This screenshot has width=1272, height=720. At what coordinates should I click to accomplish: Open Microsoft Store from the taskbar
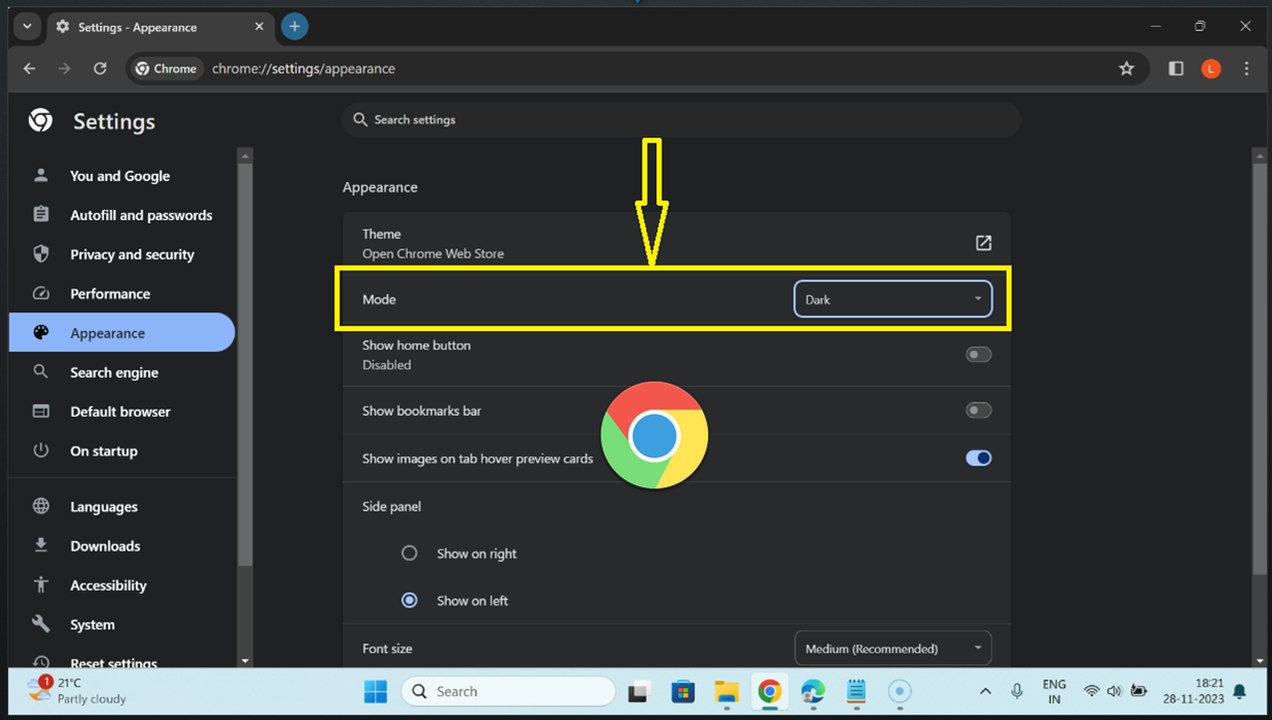(683, 691)
